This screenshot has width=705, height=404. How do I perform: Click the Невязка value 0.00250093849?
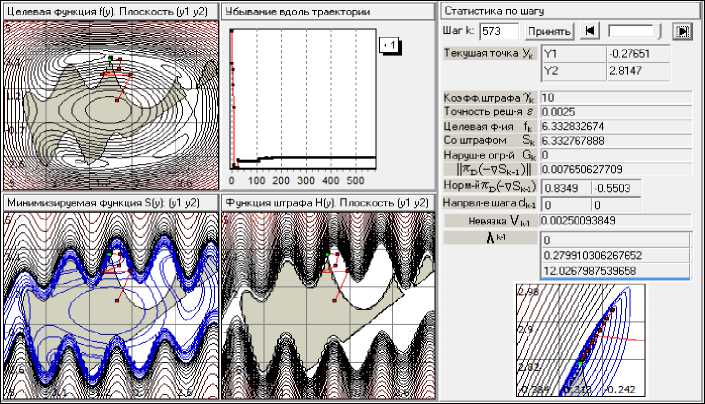coord(614,218)
